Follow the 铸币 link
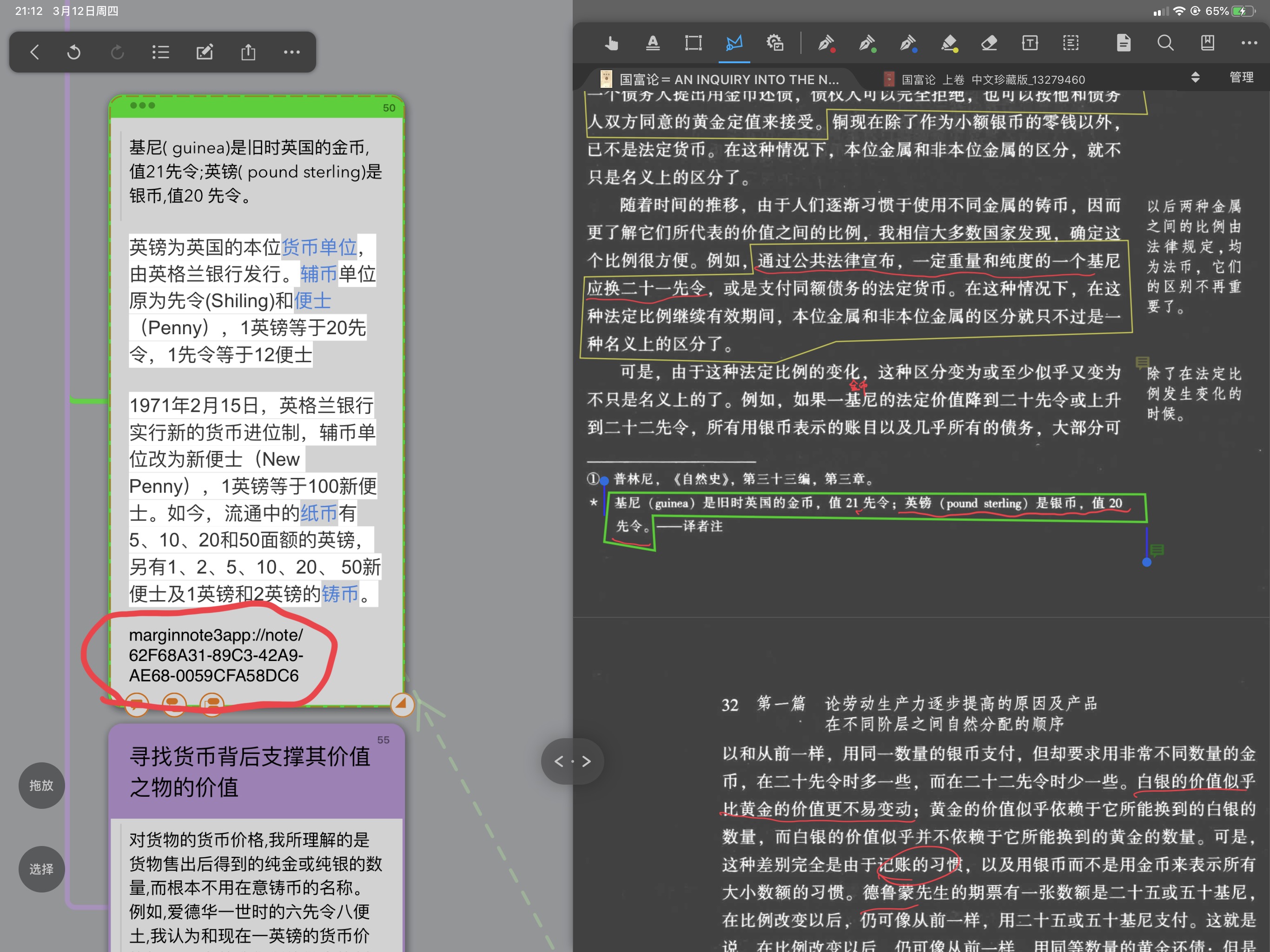The image size is (1270, 952). 340,594
